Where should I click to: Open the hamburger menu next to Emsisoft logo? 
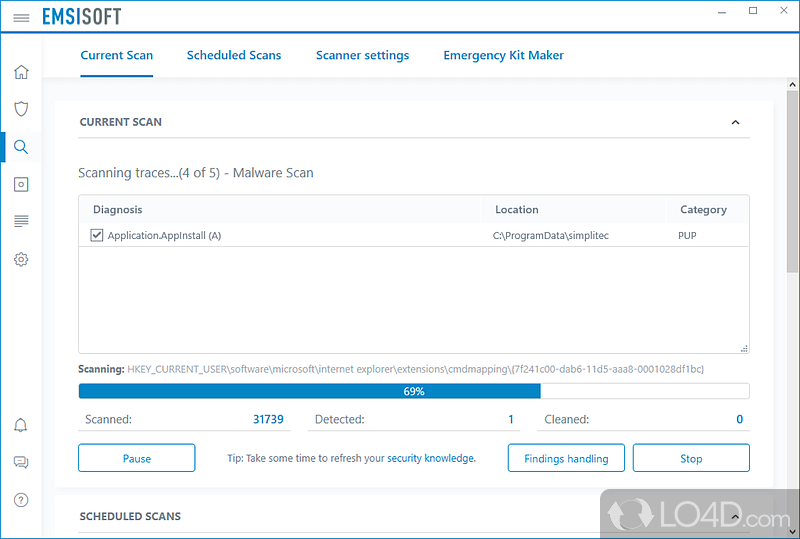pos(21,18)
